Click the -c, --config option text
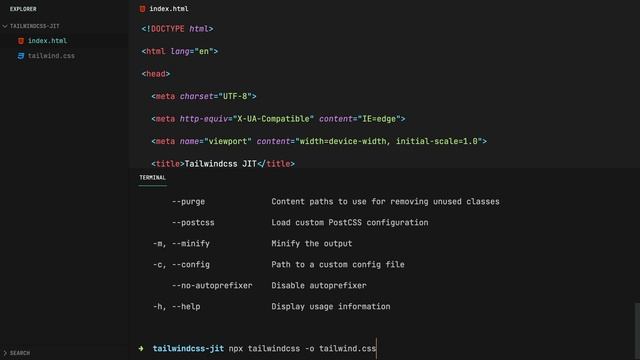640x360 pixels. coord(181,264)
